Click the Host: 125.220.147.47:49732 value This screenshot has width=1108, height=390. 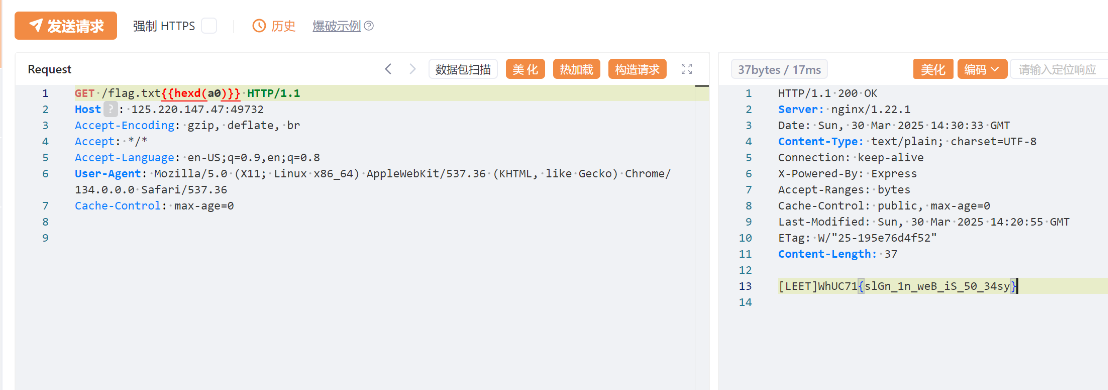tap(198, 109)
